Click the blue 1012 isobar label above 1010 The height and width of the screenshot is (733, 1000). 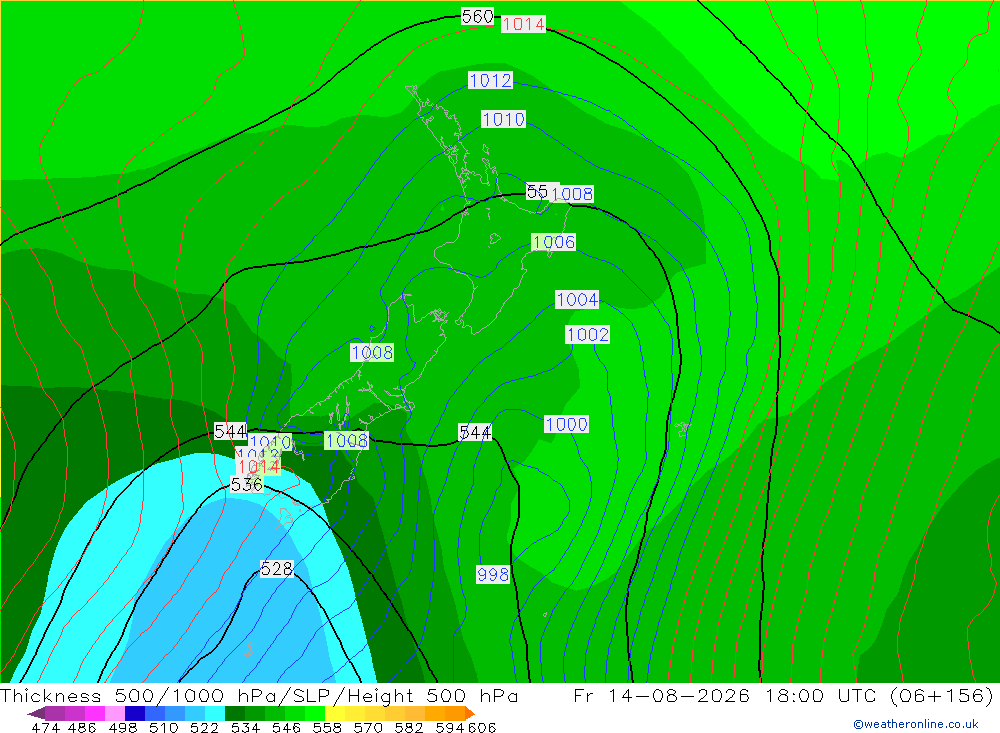click(x=490, y=80)
